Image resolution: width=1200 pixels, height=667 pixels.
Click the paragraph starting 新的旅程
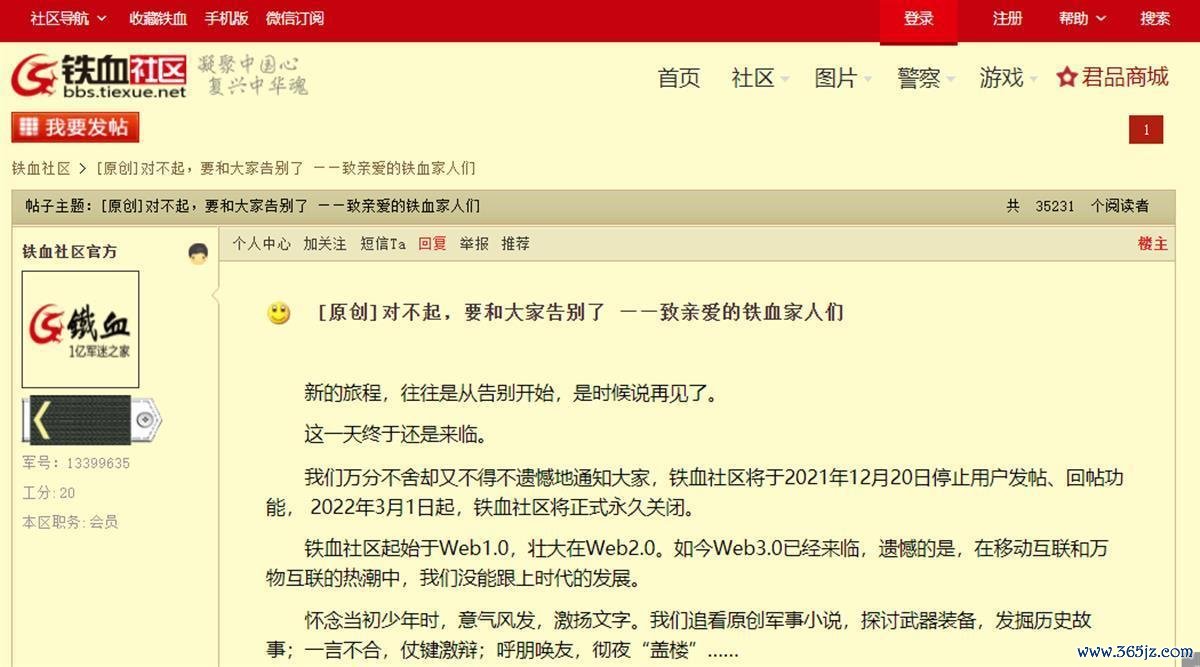pyautogui.click(x=511, y=393)
